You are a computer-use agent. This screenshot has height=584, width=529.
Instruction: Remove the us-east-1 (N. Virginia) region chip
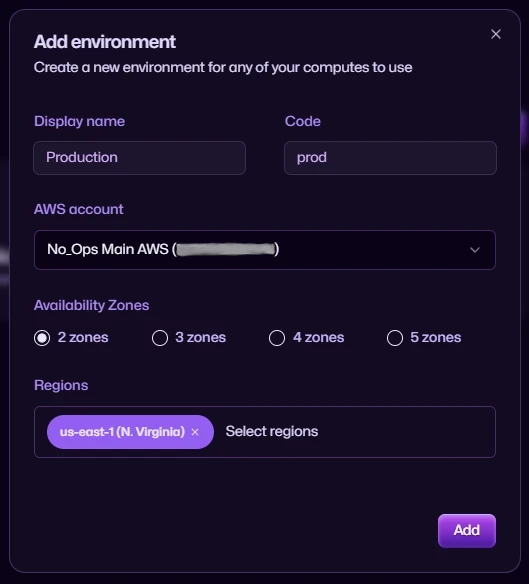point(195,432)
